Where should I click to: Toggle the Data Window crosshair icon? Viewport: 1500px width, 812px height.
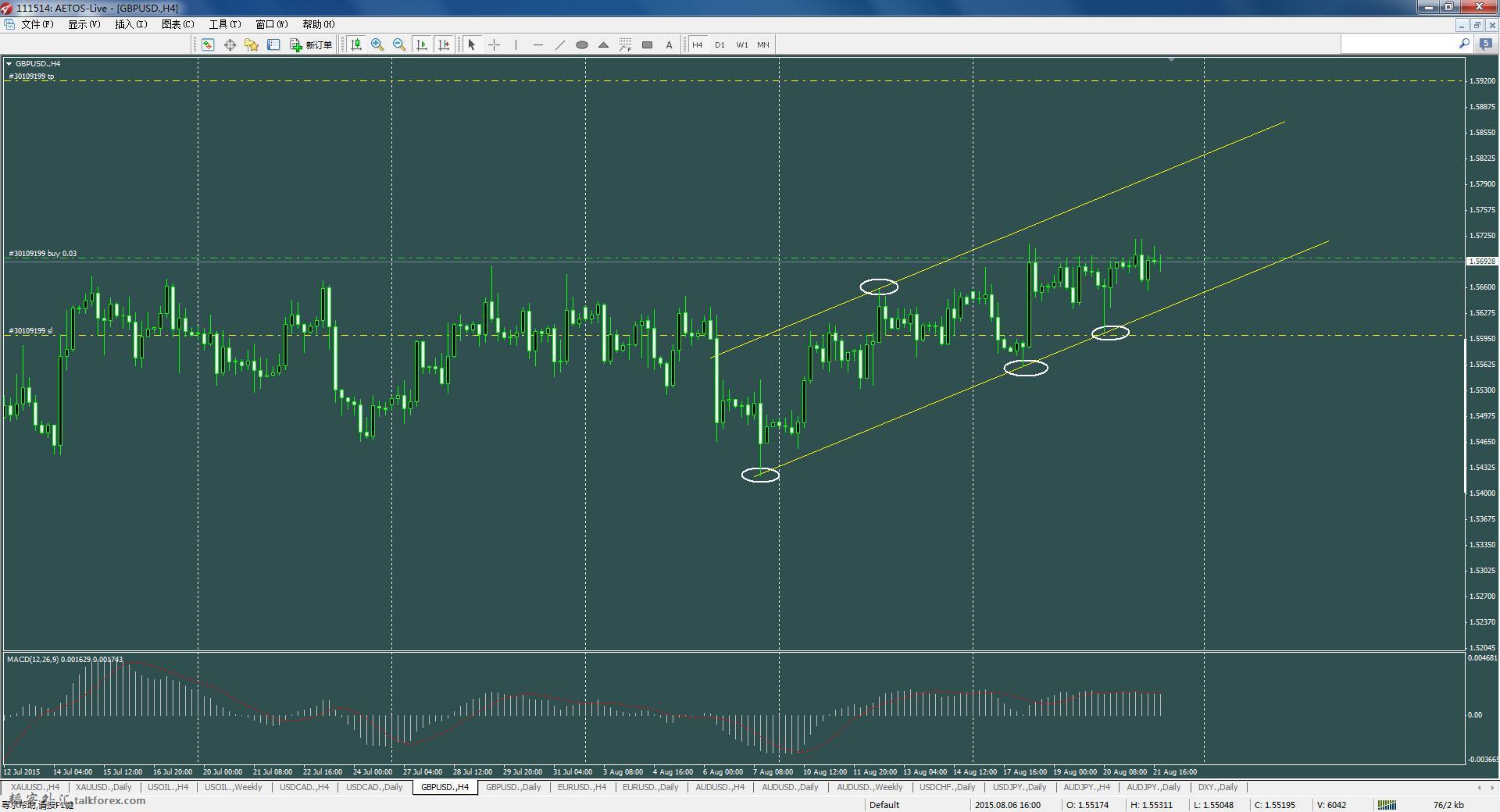point(230,45)
